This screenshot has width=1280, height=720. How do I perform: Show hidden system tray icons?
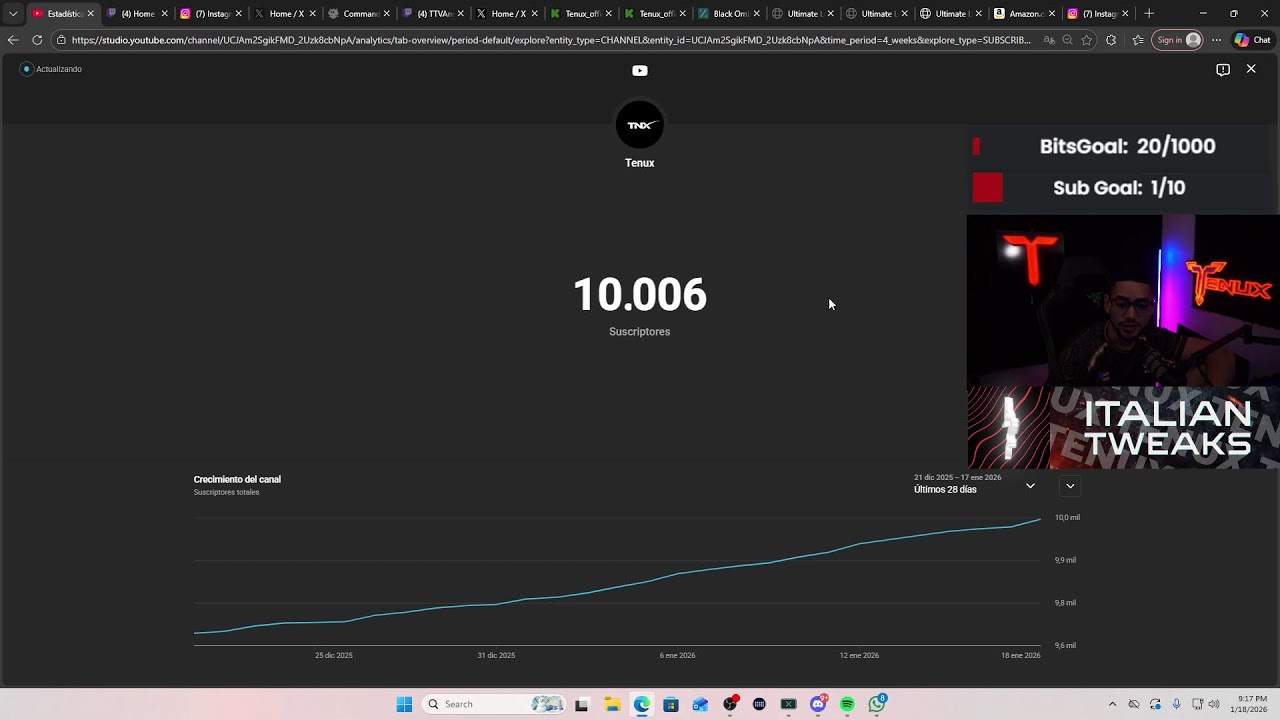[1112, 704]
